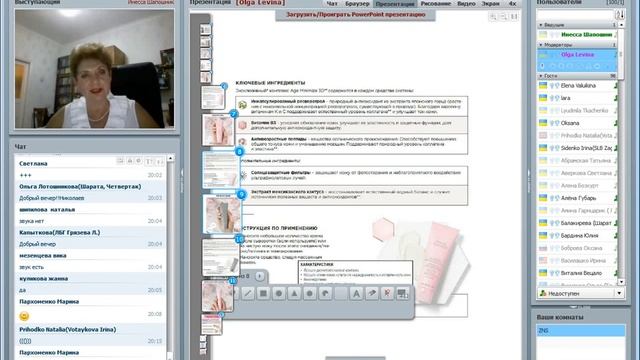Viewport: 640px width, 360px height.
Task: Toggle the microphone icon for Elena Vakulina
Action: click(552, 86)
